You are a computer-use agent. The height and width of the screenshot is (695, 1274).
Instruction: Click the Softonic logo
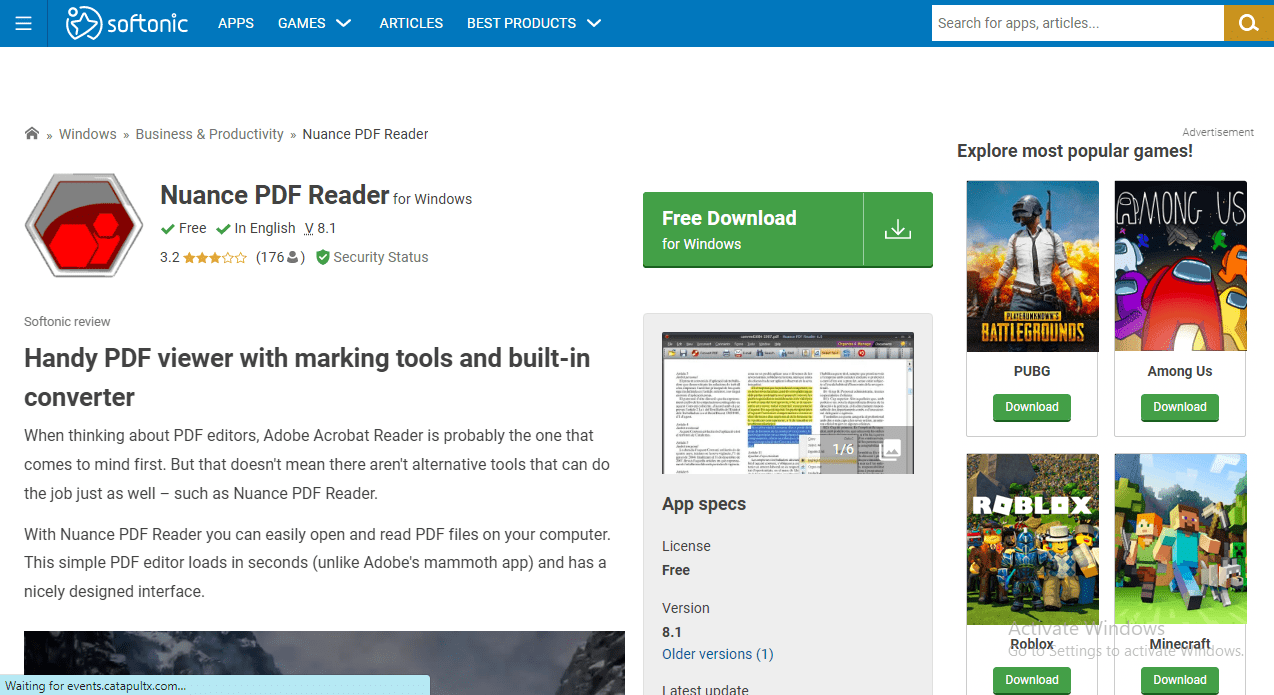[127, 23]
